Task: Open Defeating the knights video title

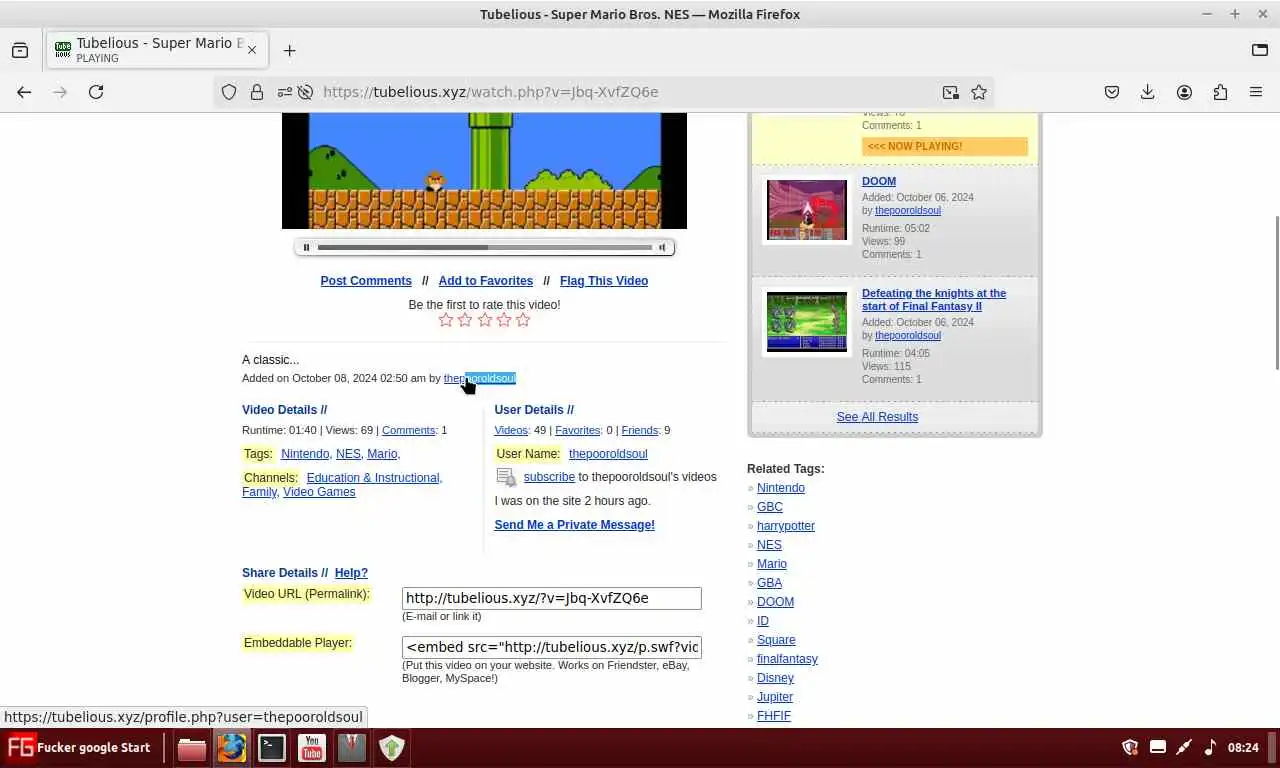Action: (x=934, y=300)
